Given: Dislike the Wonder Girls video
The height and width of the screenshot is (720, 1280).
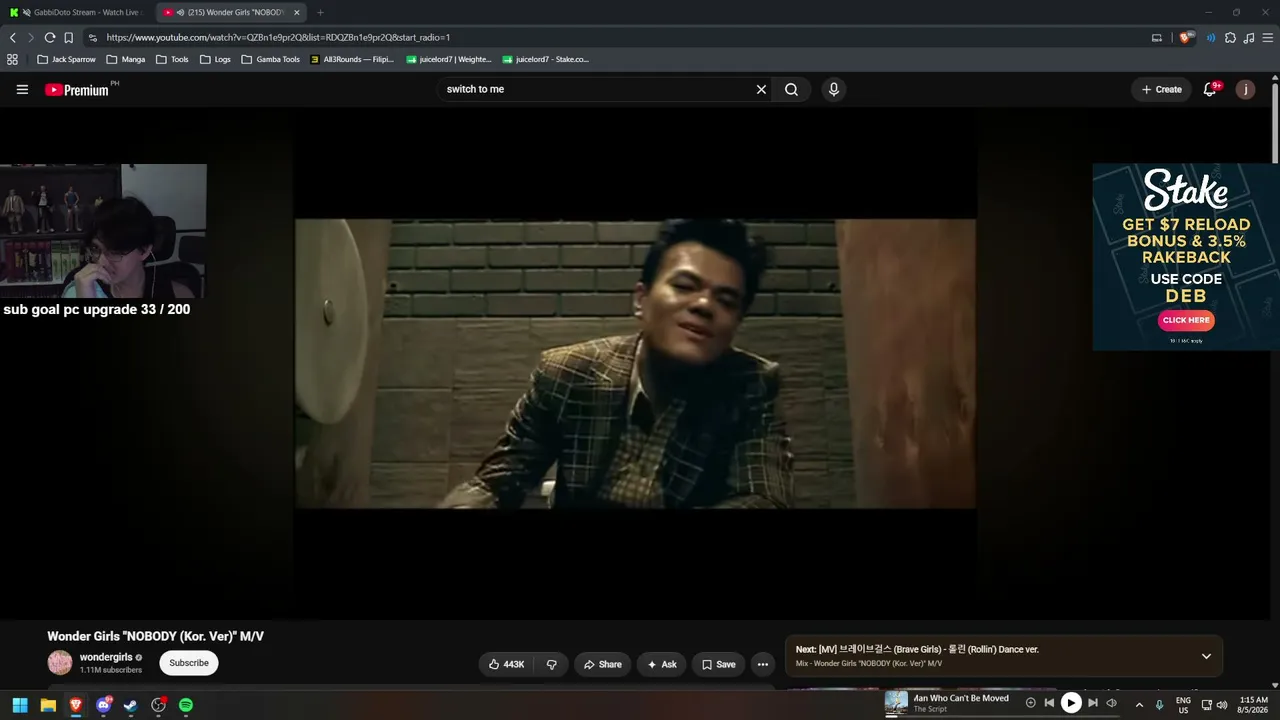Looking at the screenshot, I should pyautogui.click(x=551, y=664).
